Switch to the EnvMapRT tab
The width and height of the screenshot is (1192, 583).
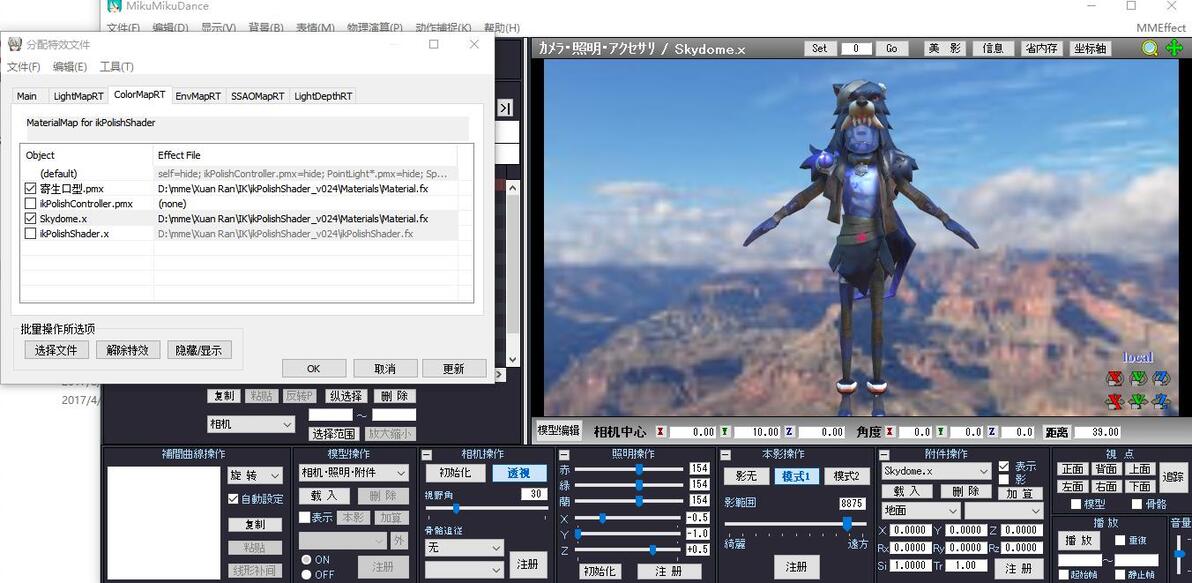198,97
